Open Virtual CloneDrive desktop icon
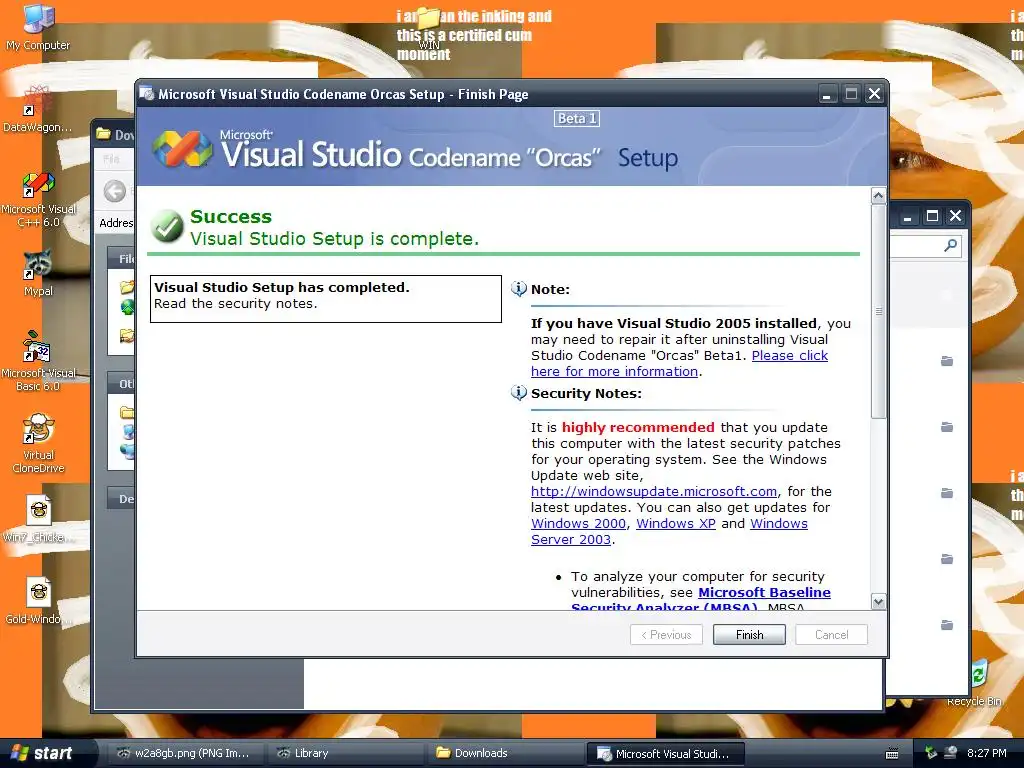1024x768 pixels. pos(38,443)
